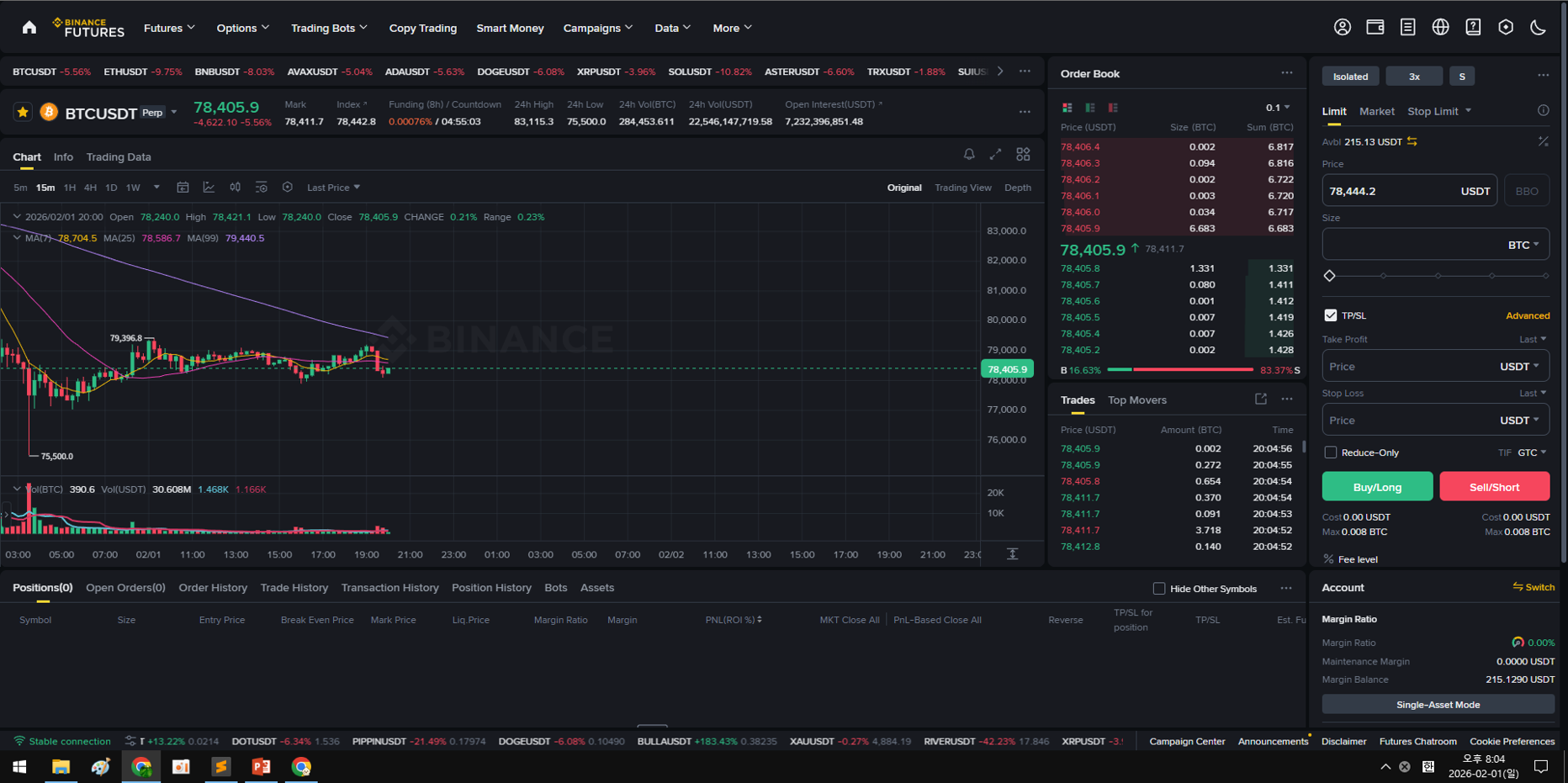Open the Trading Bots dropdown menu
The width and height of the screenshot is (1568, 783).
pos(329,28)
